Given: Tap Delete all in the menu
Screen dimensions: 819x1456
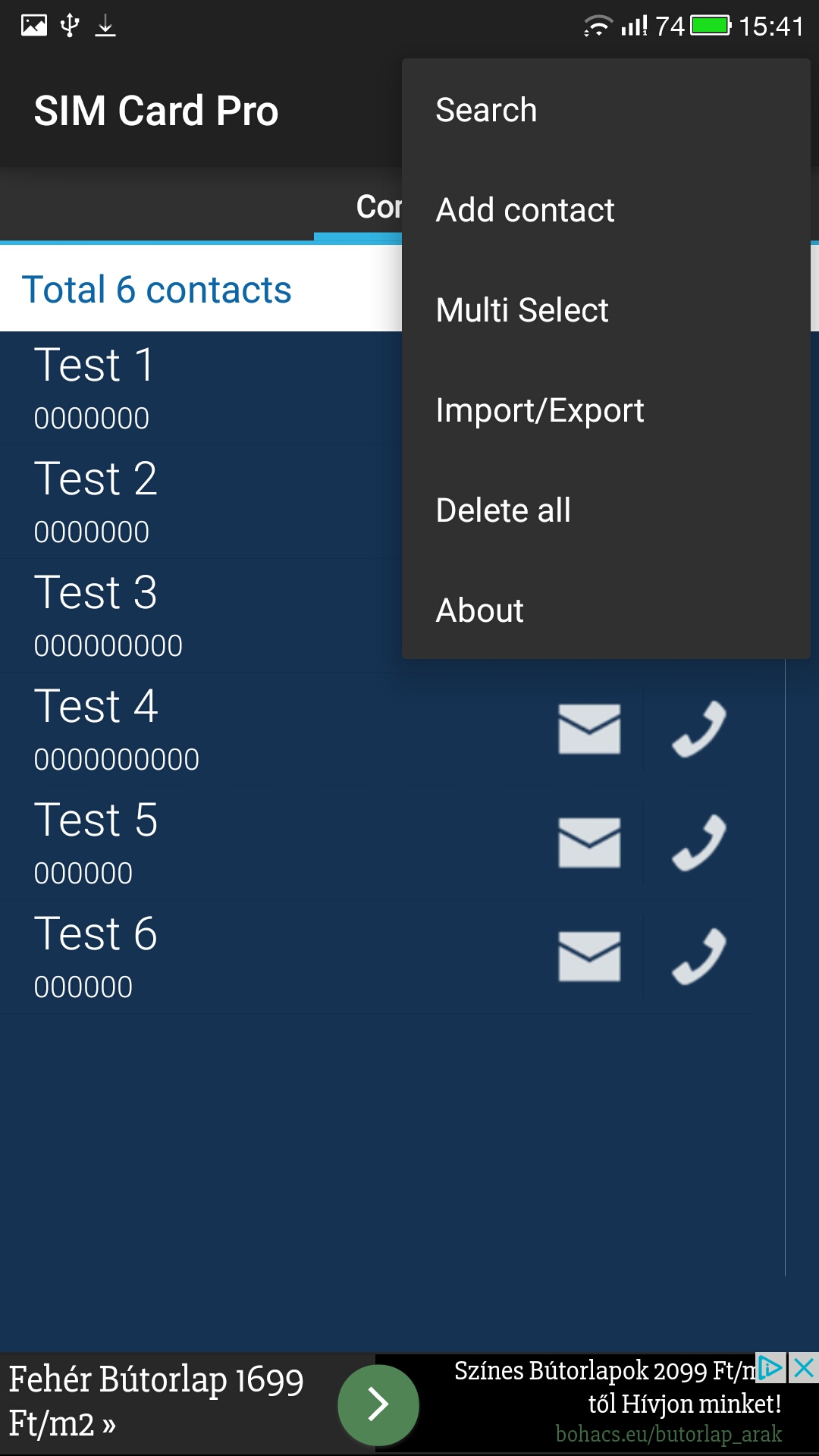Looking at the screenshot, I should coord(503,510).
